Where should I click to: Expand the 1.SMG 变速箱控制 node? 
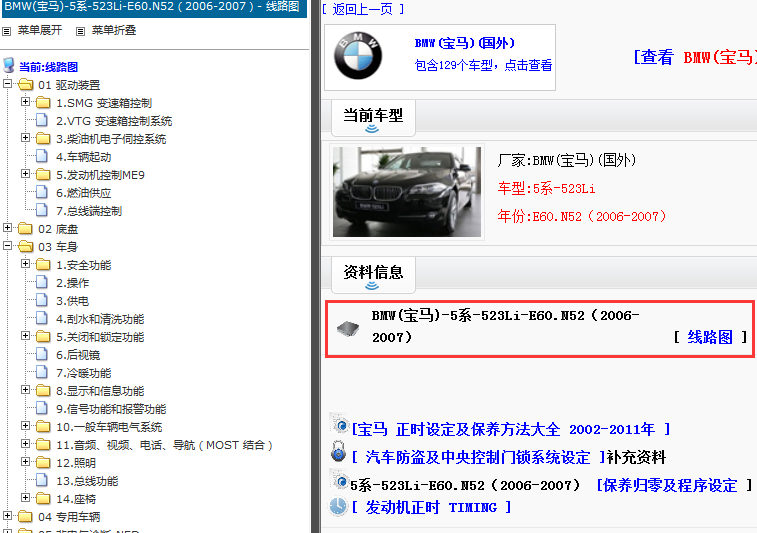(25, 101)
